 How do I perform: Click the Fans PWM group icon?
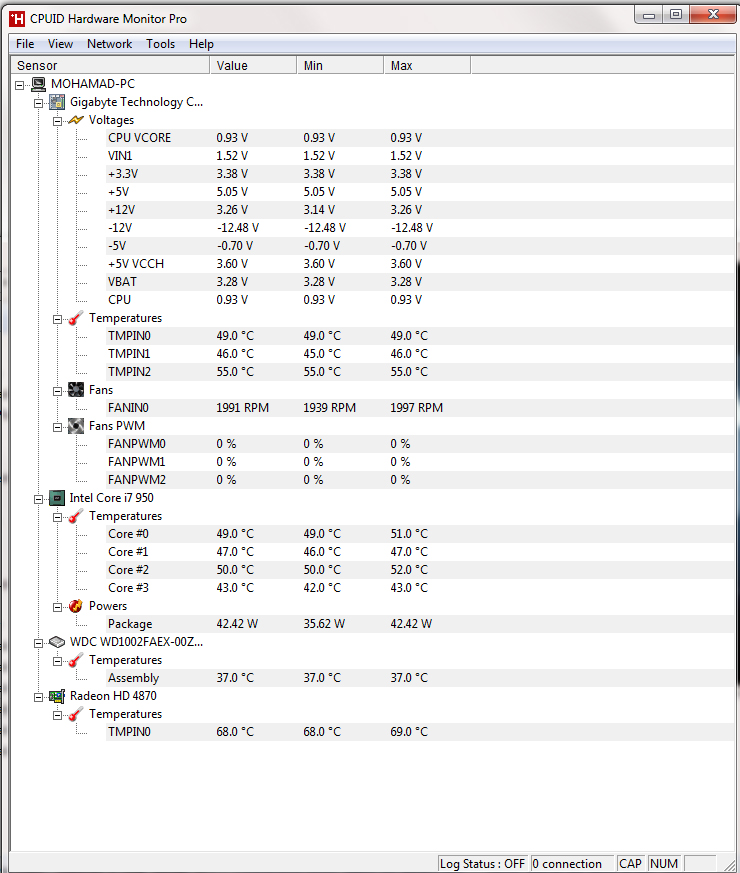76,426
